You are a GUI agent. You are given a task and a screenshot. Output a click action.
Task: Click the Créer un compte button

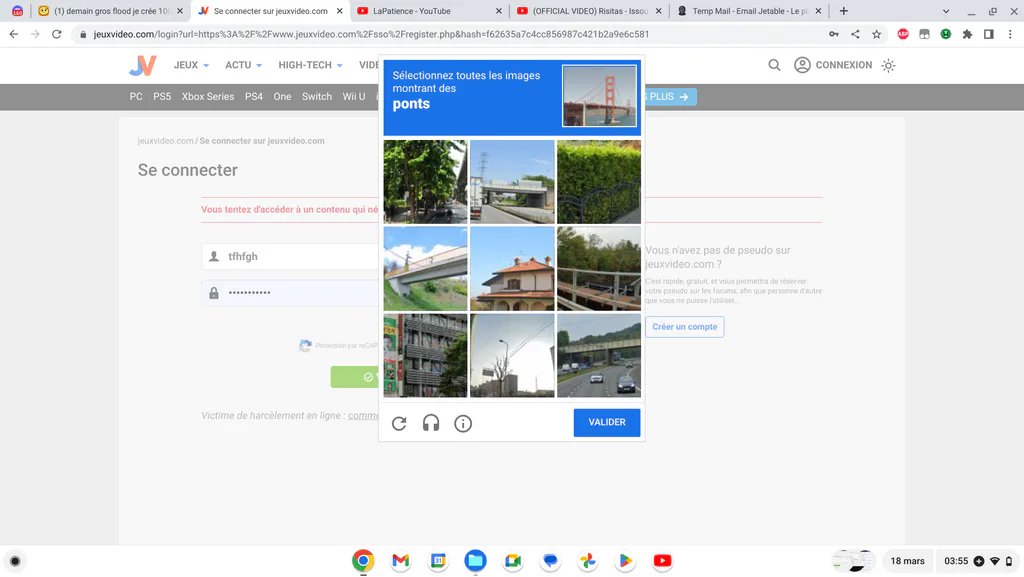coord(684,326)
